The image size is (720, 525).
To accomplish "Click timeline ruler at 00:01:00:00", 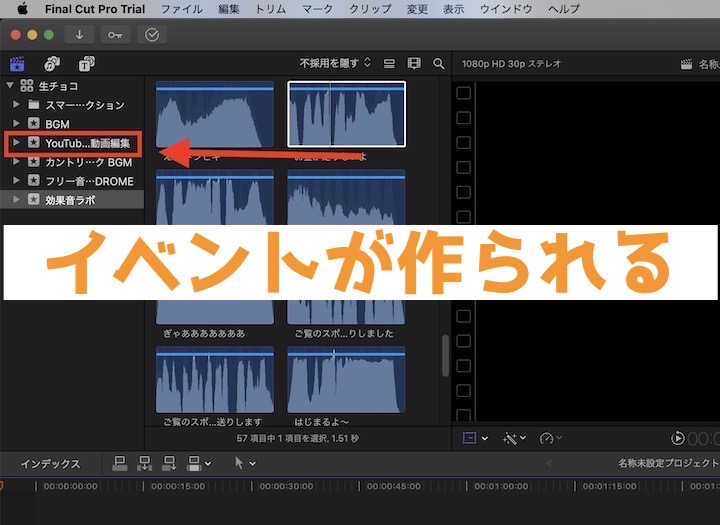I will click(501, 486).
